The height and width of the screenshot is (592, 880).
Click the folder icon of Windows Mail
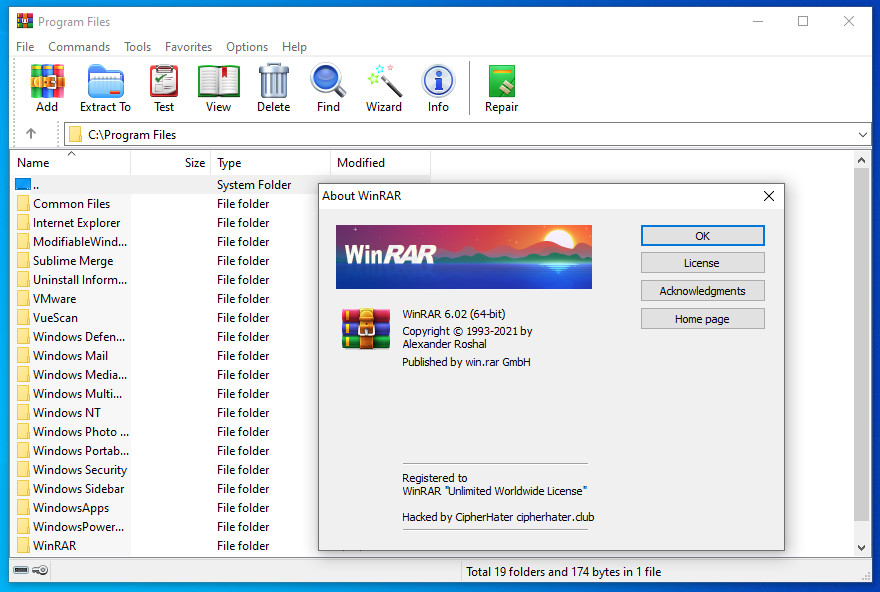pyautogui.click(x=23, y=355)
